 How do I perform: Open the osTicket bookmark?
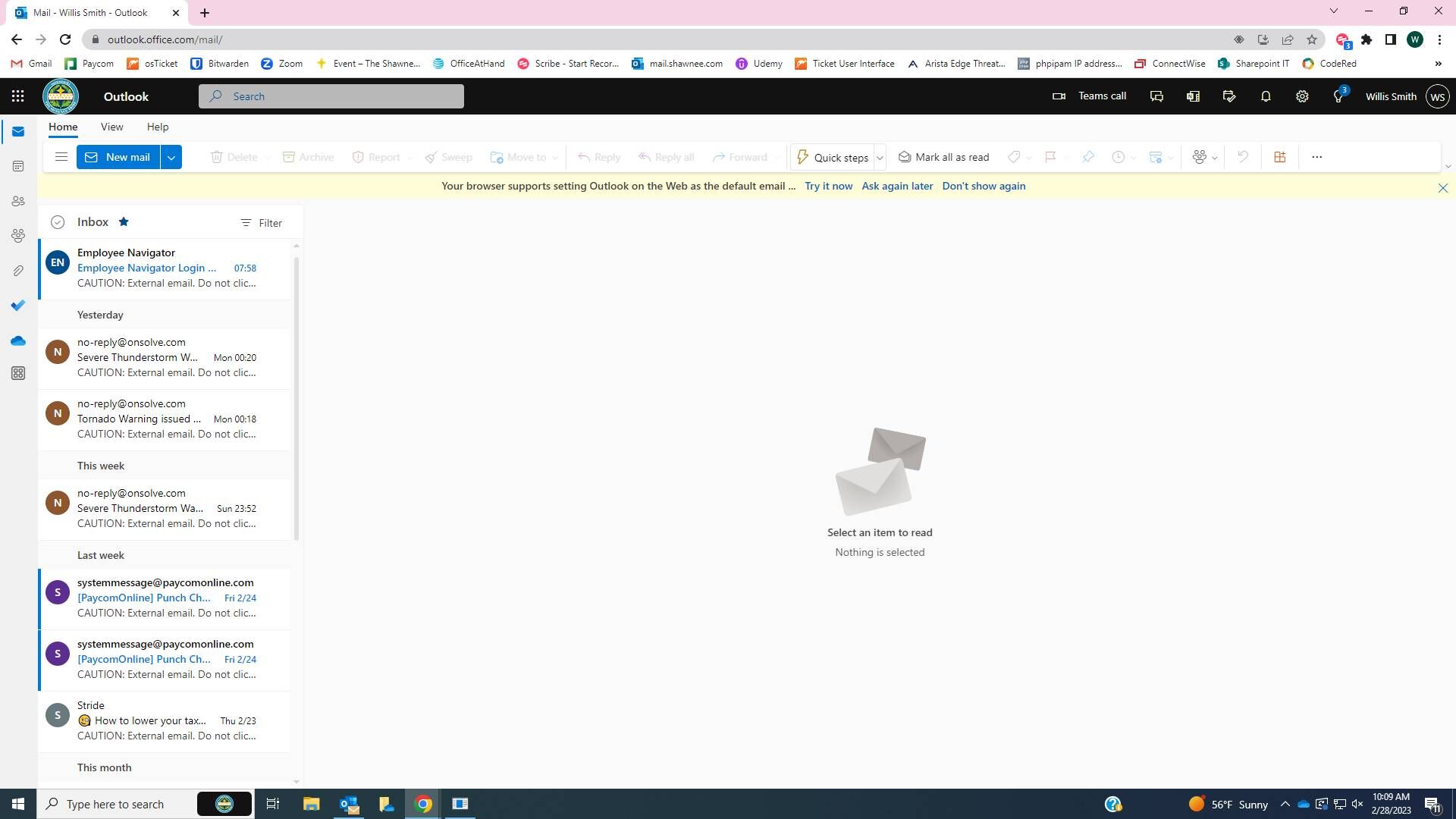tap(152, 64)
